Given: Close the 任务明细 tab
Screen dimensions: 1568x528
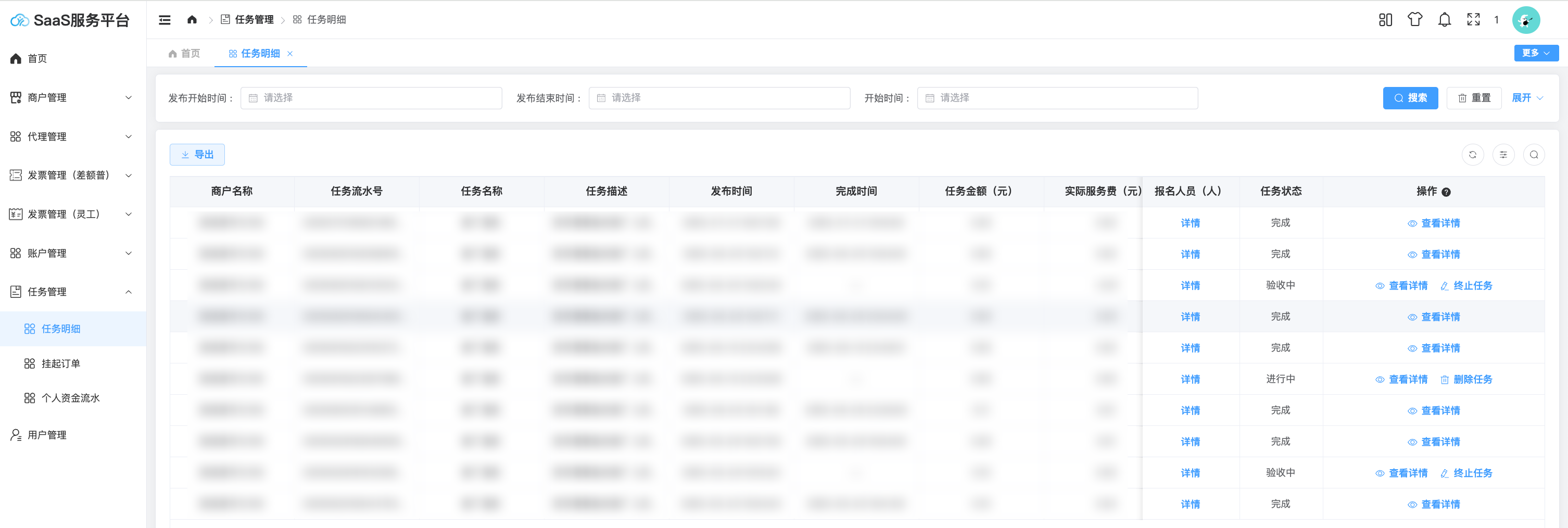Looking at the screenshot, I should point(290,54).
